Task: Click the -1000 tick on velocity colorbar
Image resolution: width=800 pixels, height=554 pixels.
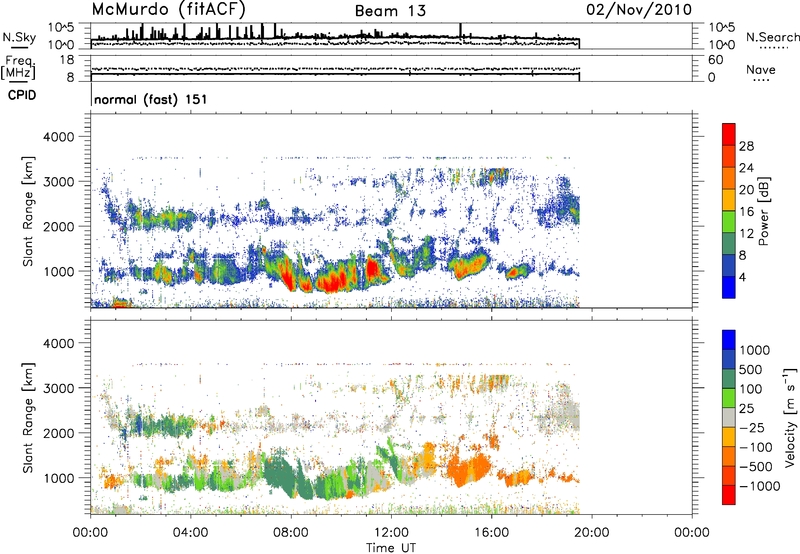Action: [x=760, y=486]
